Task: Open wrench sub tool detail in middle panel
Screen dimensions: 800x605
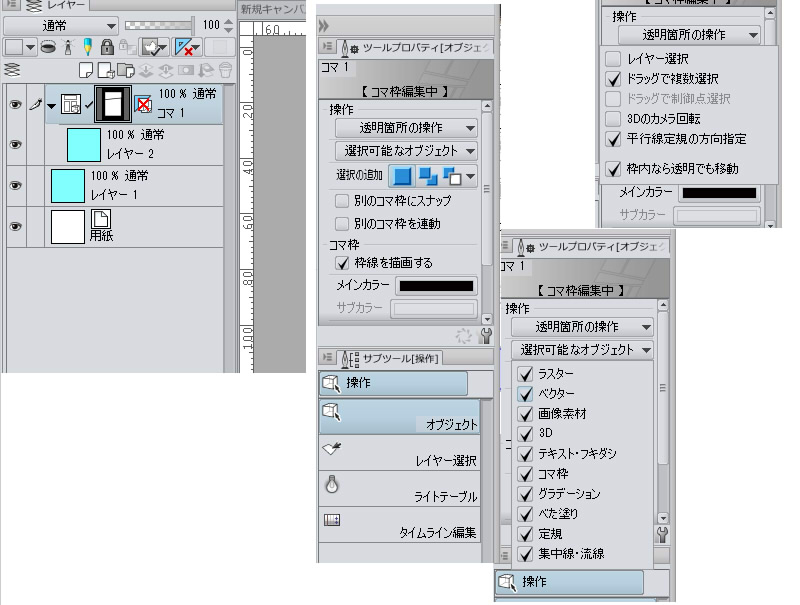Action: 486,336
